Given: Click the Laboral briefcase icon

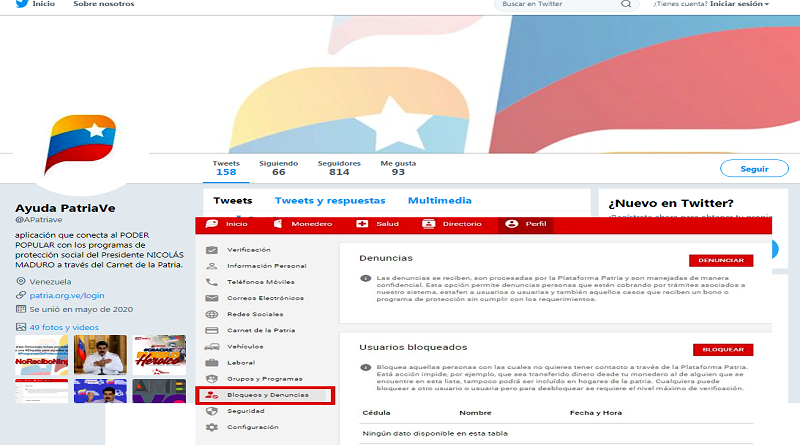Looking at the screenshot, I should click(x=212, y=362).
